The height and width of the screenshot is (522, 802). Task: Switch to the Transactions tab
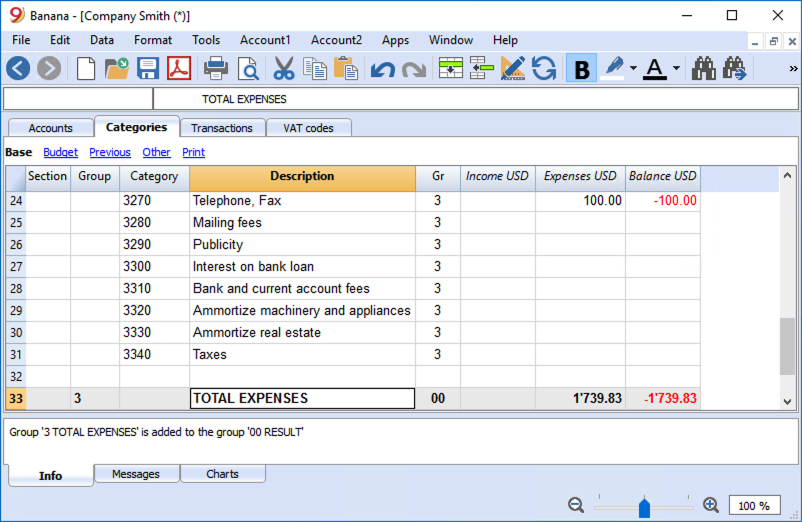click(x=222, y=128)
